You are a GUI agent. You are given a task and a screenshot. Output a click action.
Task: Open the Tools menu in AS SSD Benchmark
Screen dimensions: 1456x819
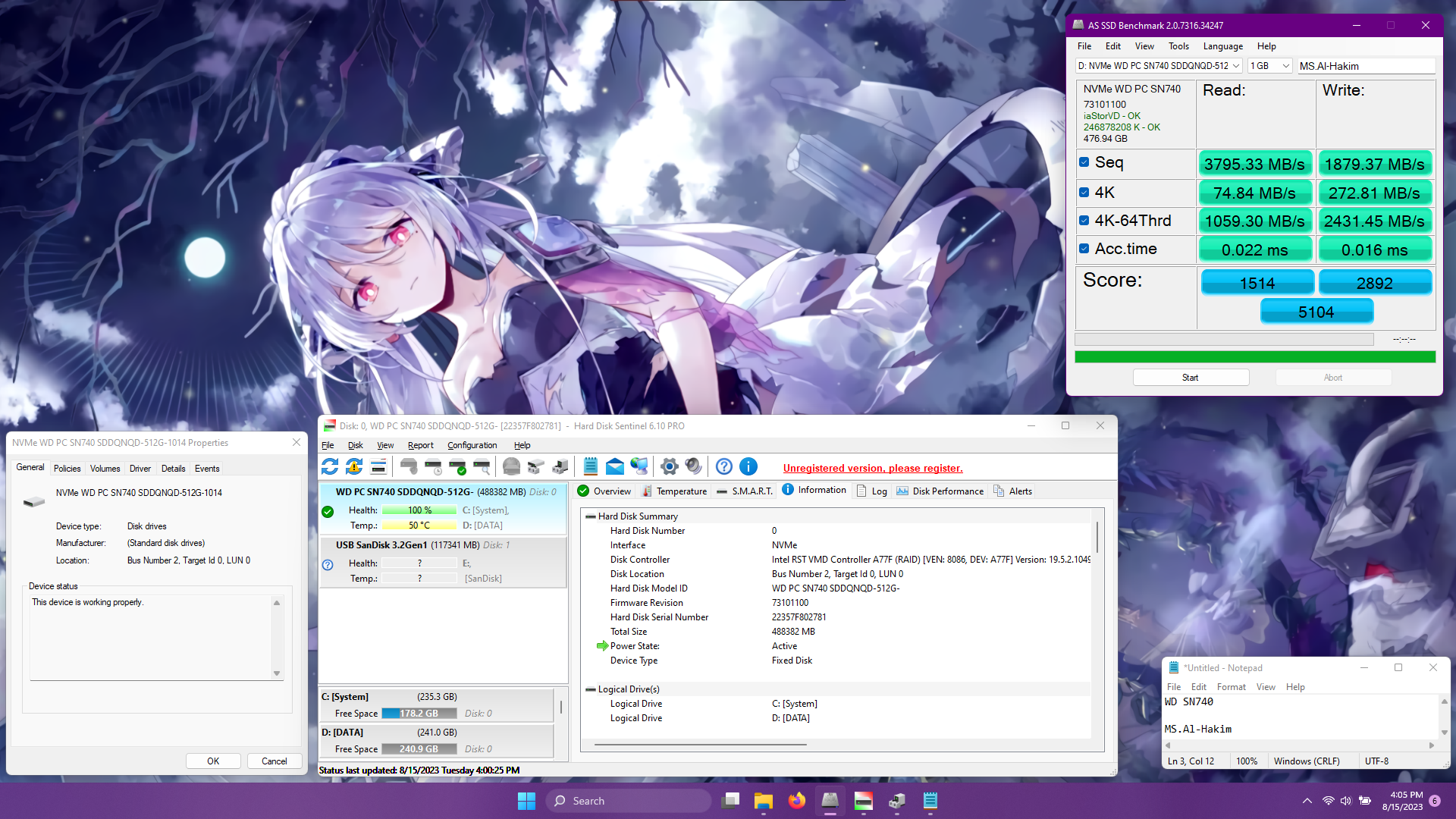[1178, 46]
